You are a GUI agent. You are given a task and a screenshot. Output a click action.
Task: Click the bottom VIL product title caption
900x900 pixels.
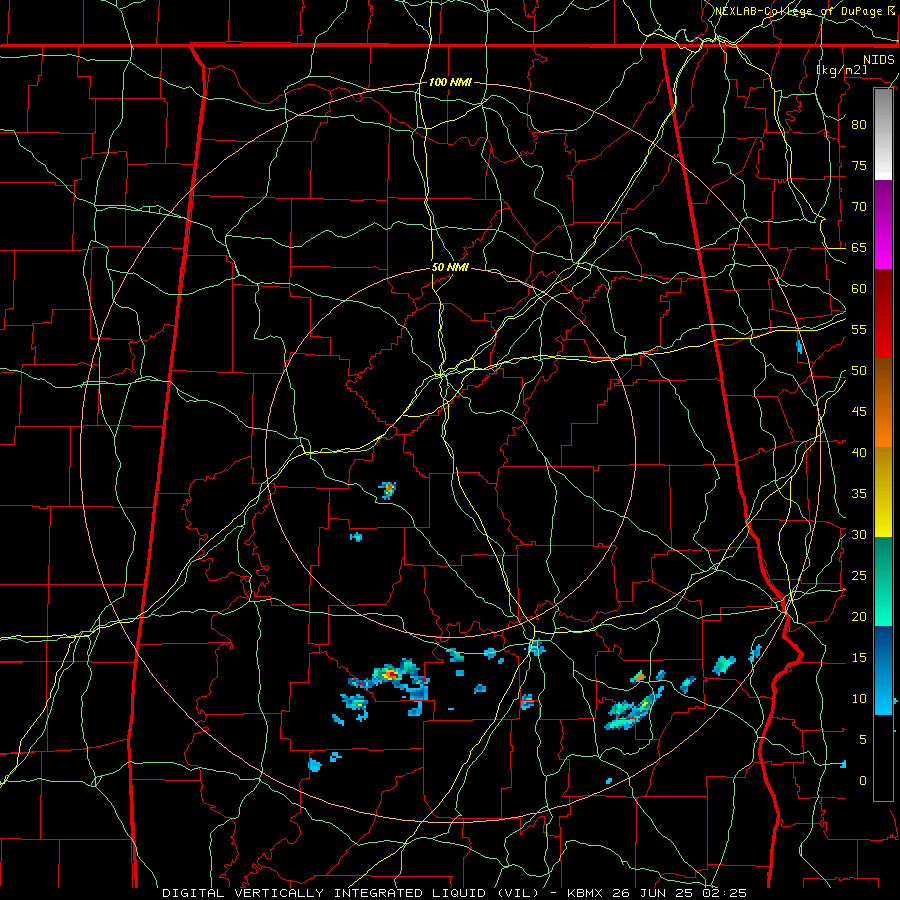[x=454, y=893]
